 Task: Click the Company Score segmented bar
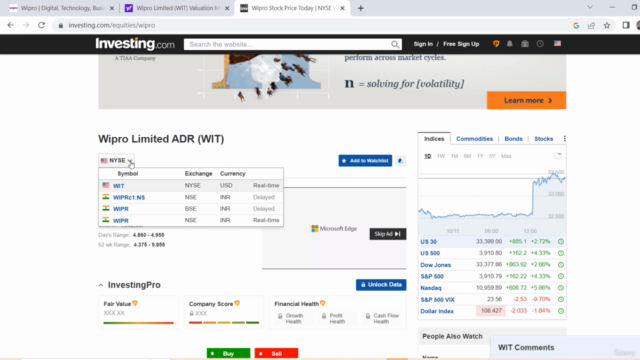click(x=224, y=322)
